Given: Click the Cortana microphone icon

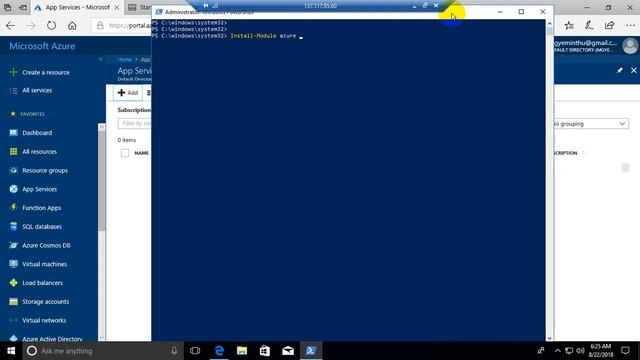Looking at the screenshot, I should coord(174,351).
